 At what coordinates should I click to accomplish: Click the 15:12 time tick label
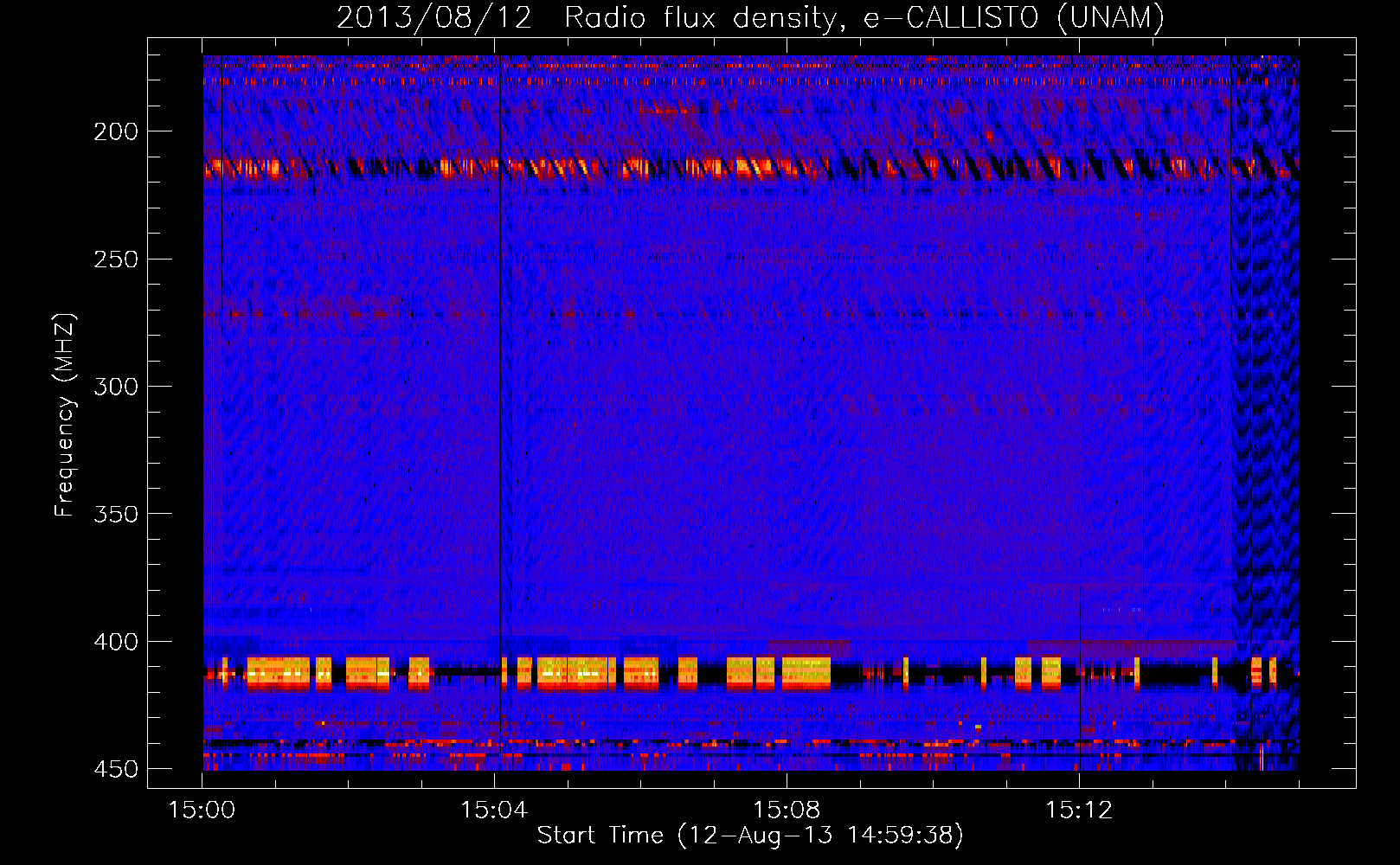click(x=1079, y=811)
